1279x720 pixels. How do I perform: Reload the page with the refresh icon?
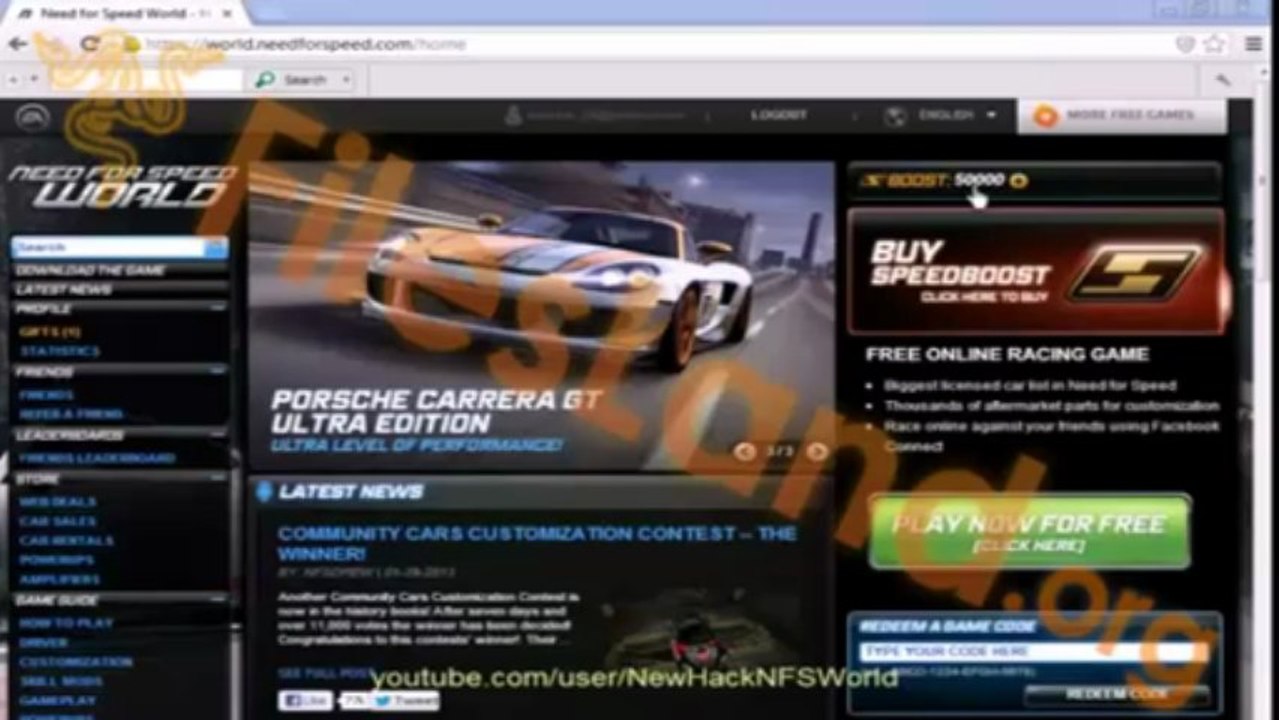(90, 45)
